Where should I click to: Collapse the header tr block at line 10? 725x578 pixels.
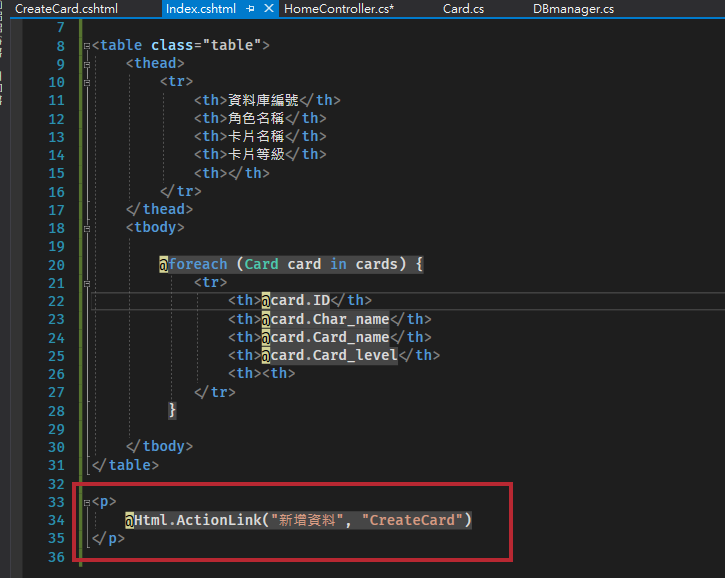click(87, 83)
